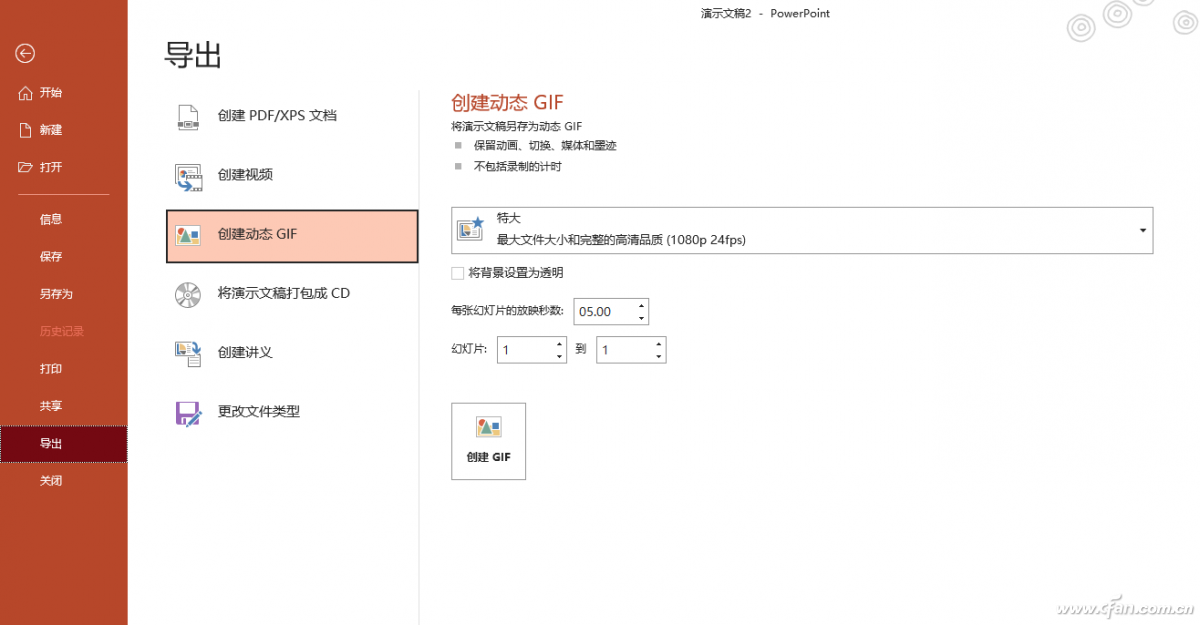Image resolution: width=1200 pixels, height=625 pixels.
Task: Select the 导出 sidebar item
Action: [x=64, y=444]
